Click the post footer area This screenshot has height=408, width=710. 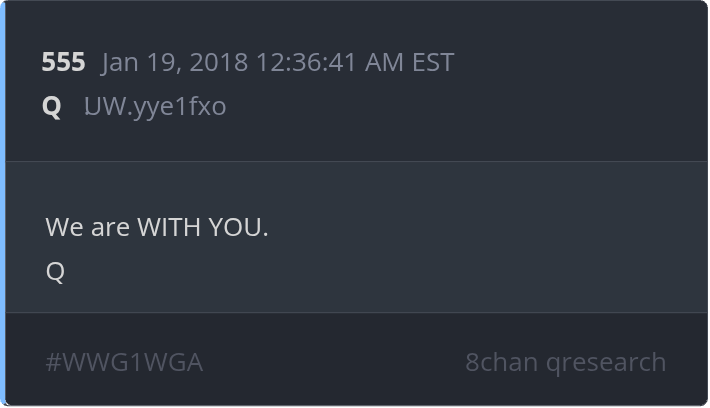[356, 359]
